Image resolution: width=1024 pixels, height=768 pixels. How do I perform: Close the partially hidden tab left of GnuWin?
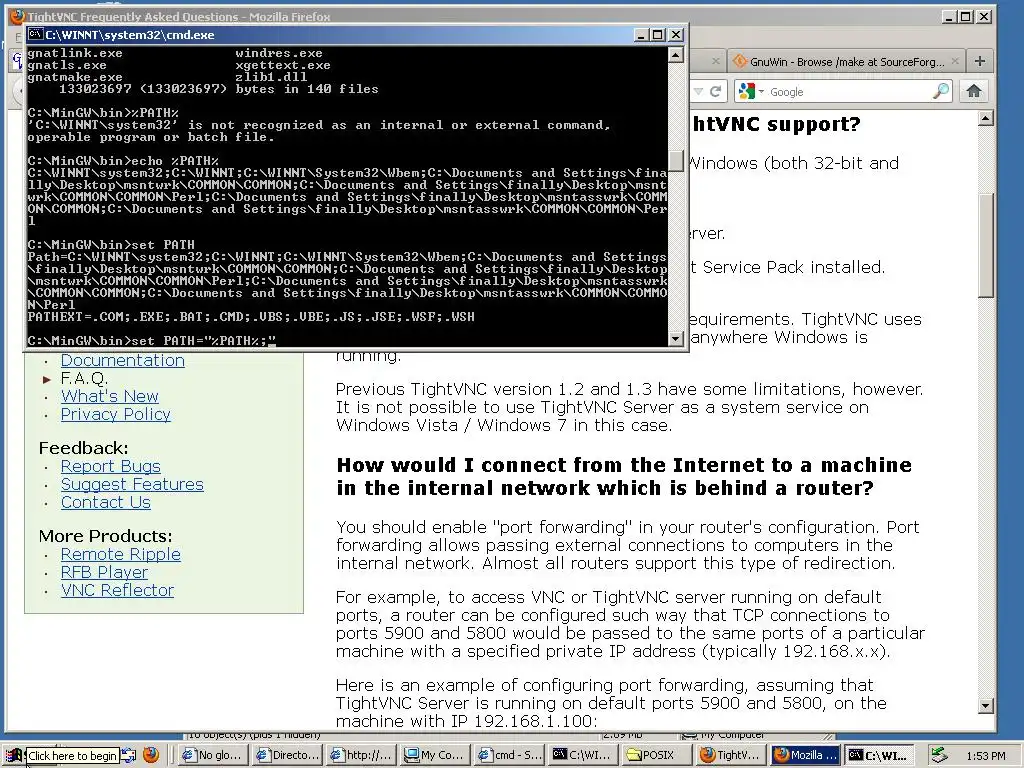716,61
